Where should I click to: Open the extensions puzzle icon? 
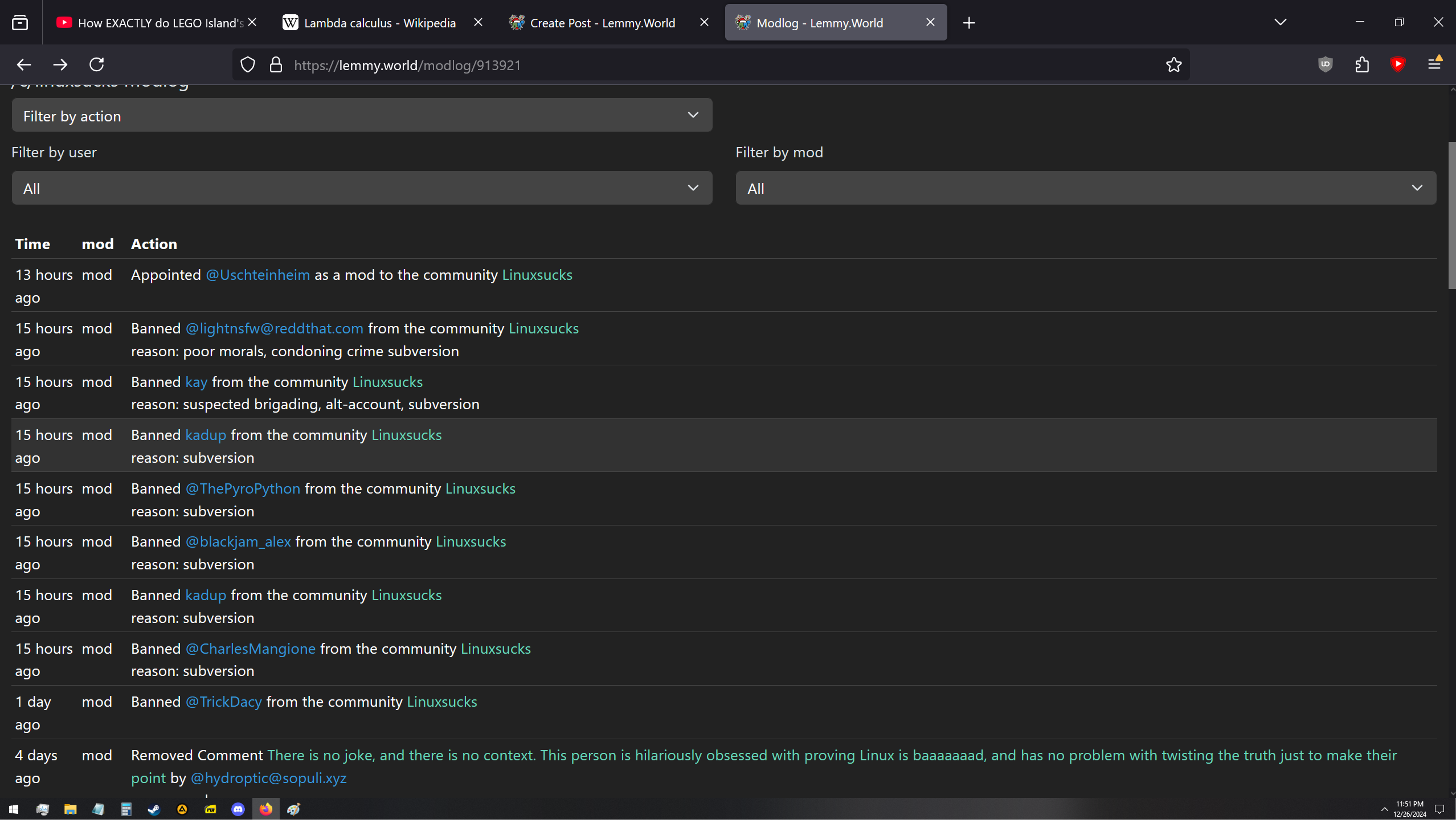pos(1362,64)
